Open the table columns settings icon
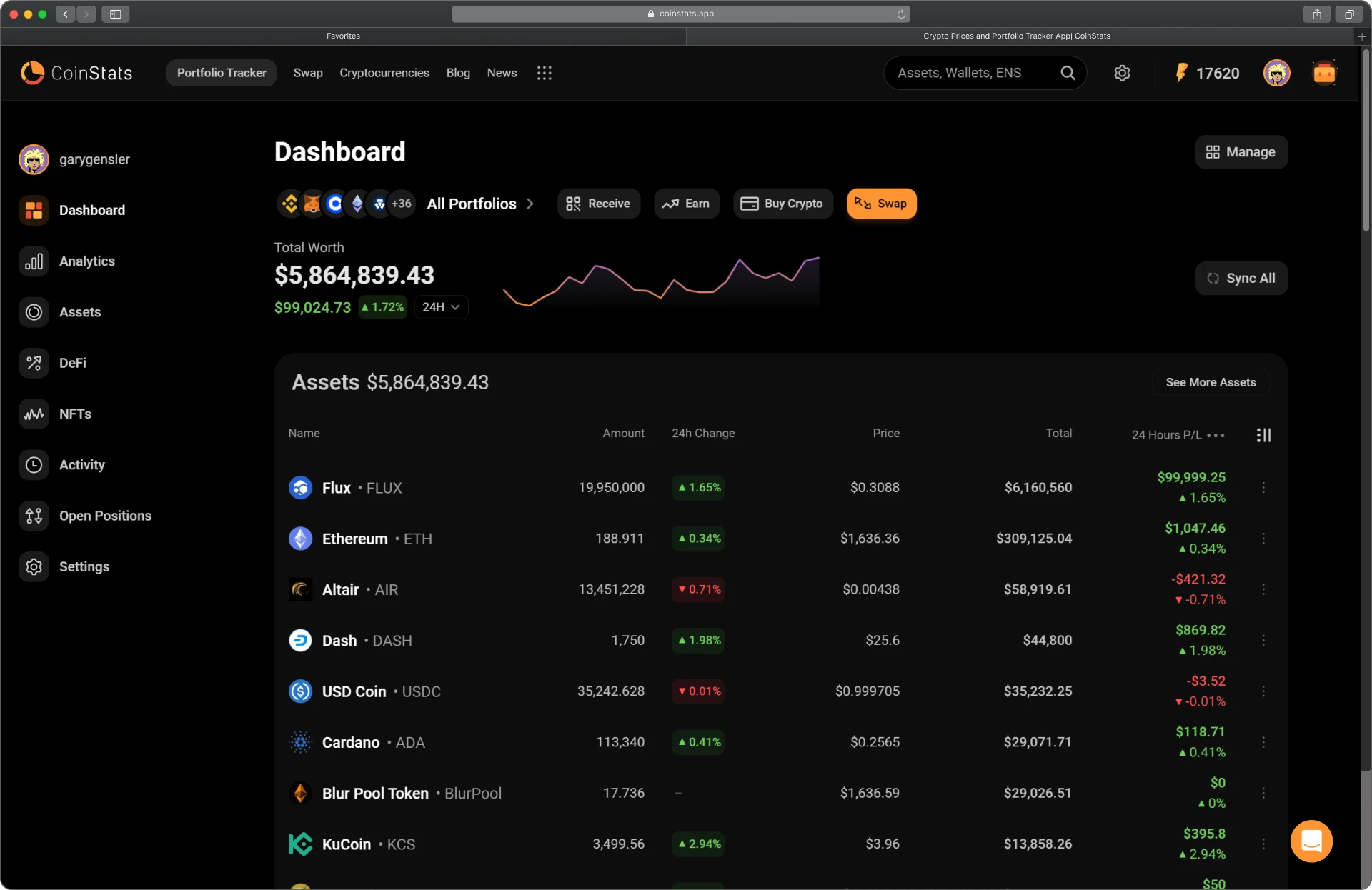The width and height of the screenshot is (1372, 890). coord(1263,435)
